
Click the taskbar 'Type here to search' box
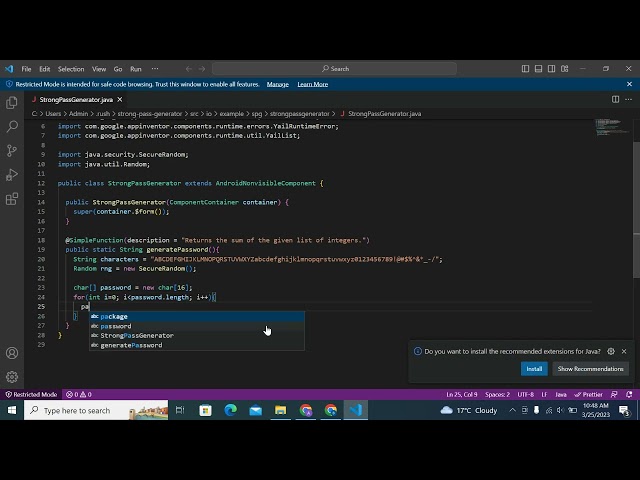click(x=96, y=410)
